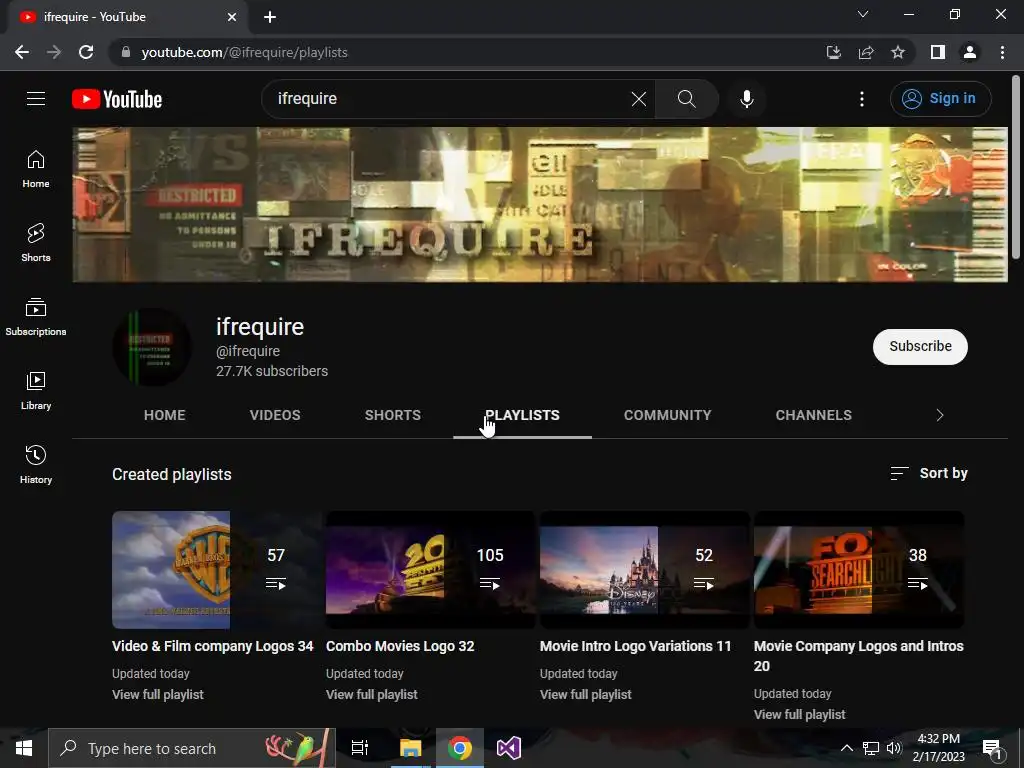Viewport: 1024px width, 768px height.
Task: Click ifrequire channel banner image
Action: tap(540, 204)
